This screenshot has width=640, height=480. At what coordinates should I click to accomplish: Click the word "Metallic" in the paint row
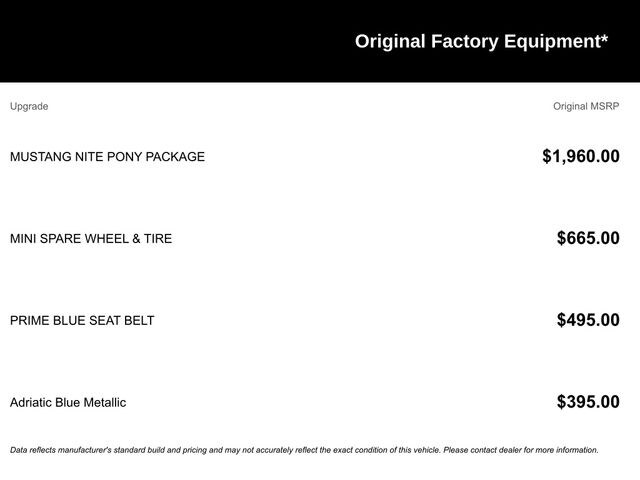(x=103, y=403)
